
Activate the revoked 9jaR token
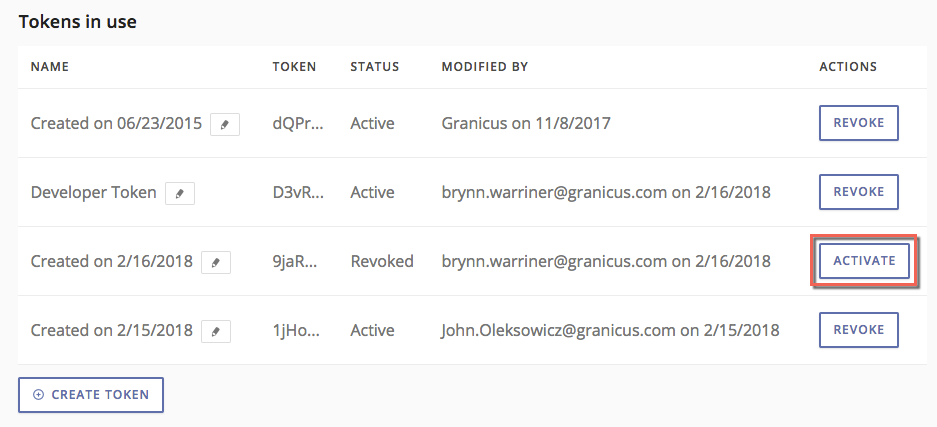pos(864,261)
